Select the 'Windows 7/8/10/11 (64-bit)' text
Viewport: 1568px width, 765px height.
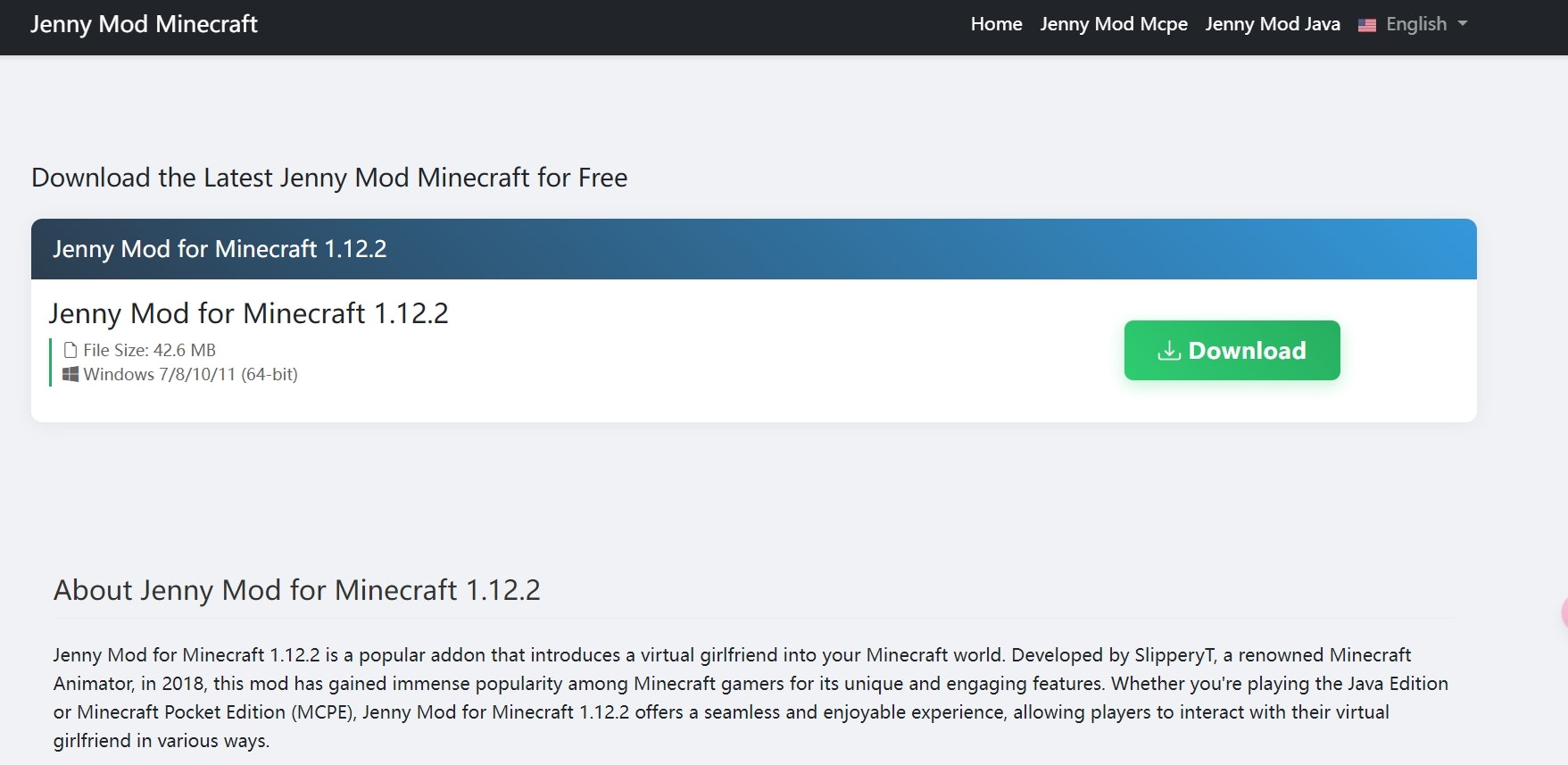191,374
